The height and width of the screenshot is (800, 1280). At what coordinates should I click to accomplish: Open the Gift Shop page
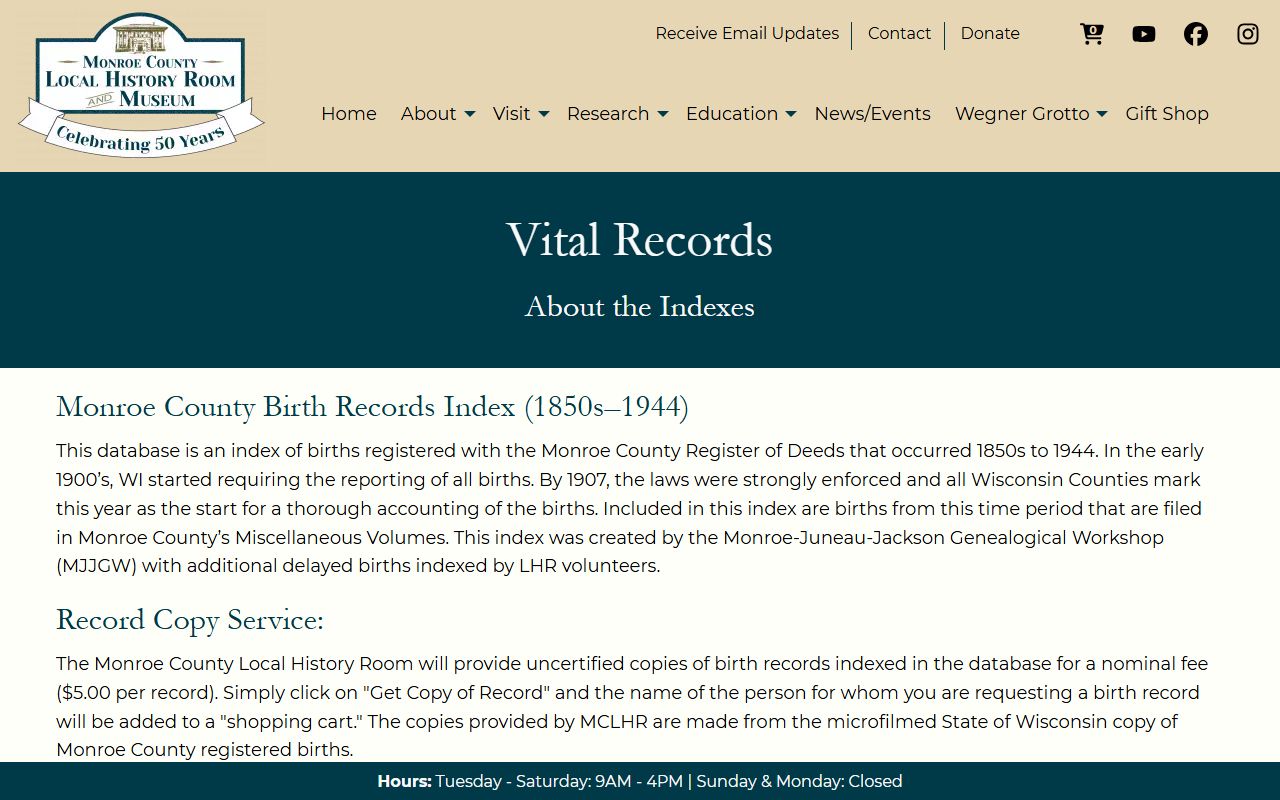coord(1167,114)
